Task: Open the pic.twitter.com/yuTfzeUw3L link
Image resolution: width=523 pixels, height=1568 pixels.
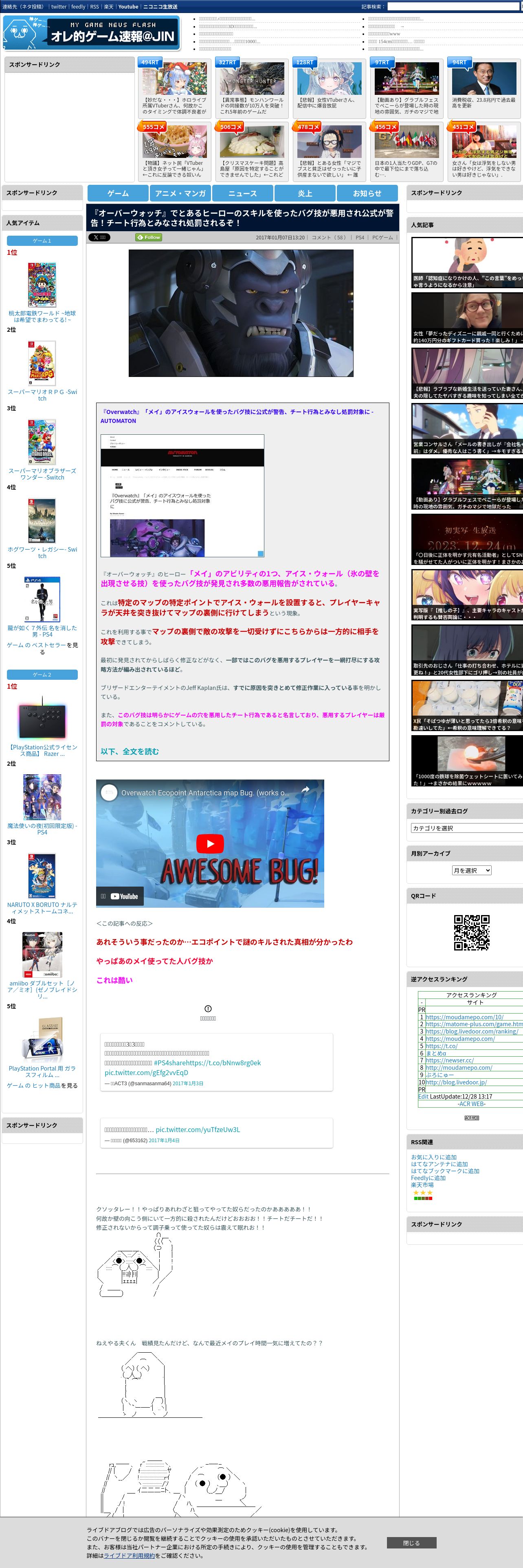Action: pyautogui.click(x=197, y=1129)
